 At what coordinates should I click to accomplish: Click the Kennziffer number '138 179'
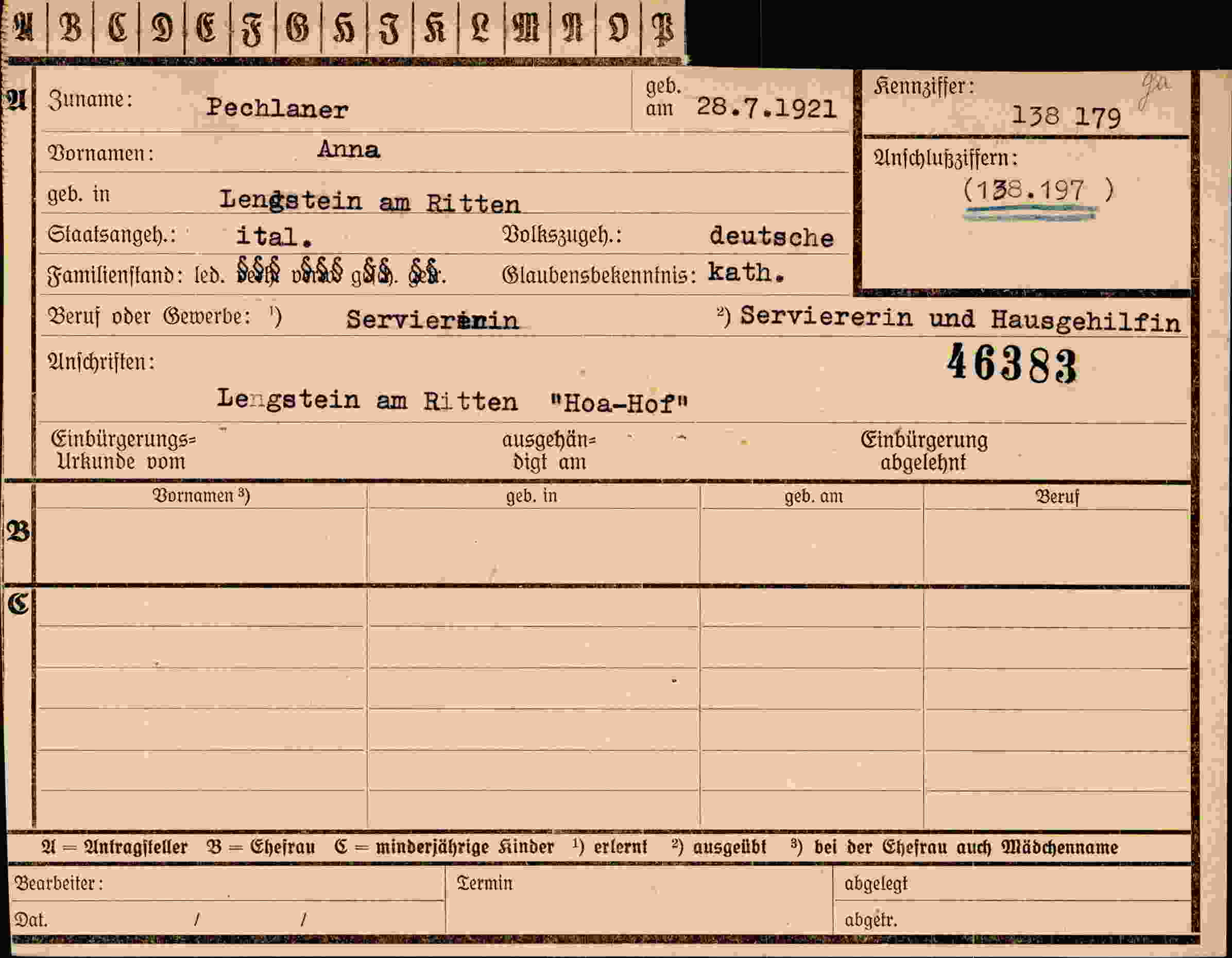[1066, 117]
